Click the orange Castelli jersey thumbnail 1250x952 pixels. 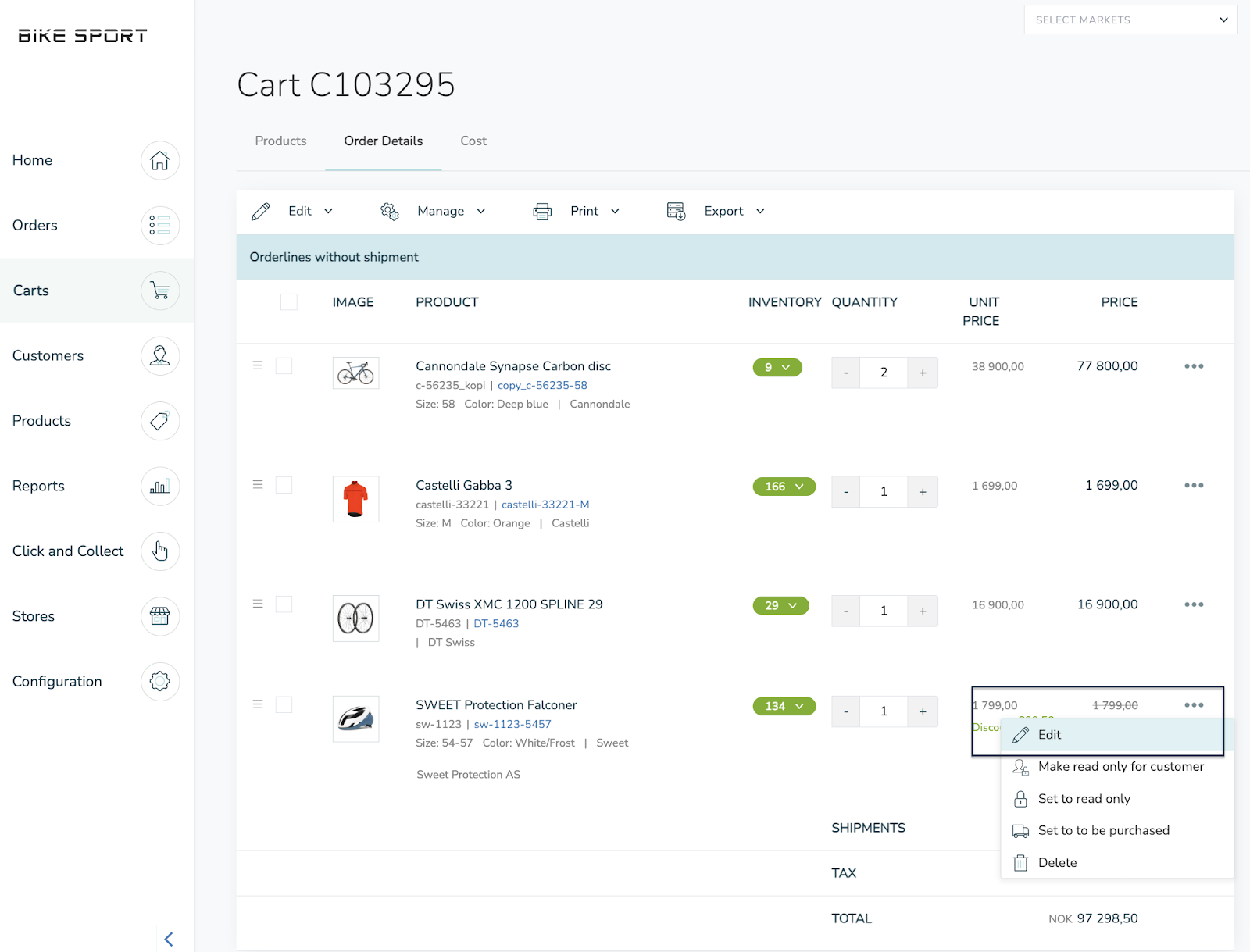click(356, 499)
